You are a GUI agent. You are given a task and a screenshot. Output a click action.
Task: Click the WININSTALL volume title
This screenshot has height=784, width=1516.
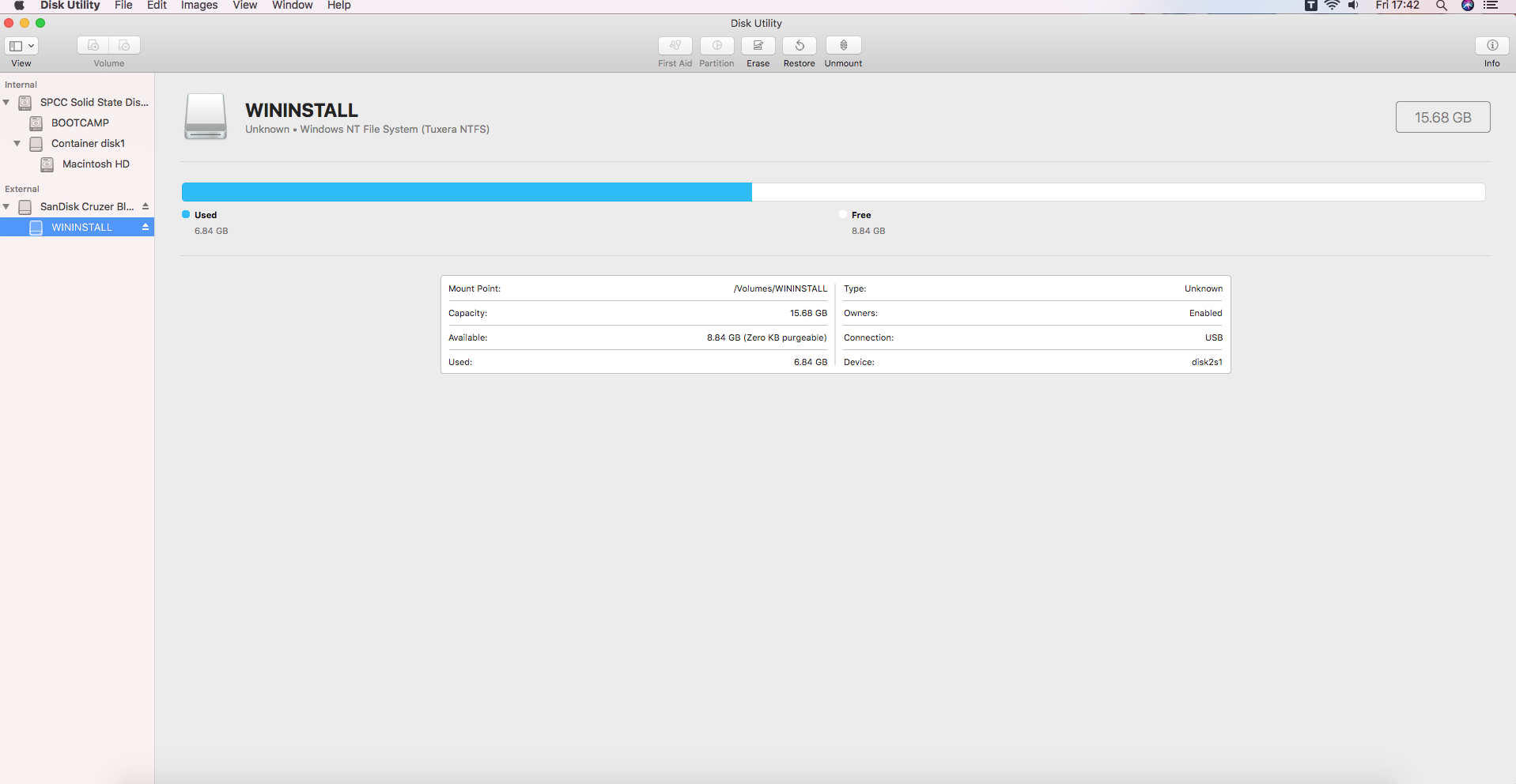click(301, 111)
